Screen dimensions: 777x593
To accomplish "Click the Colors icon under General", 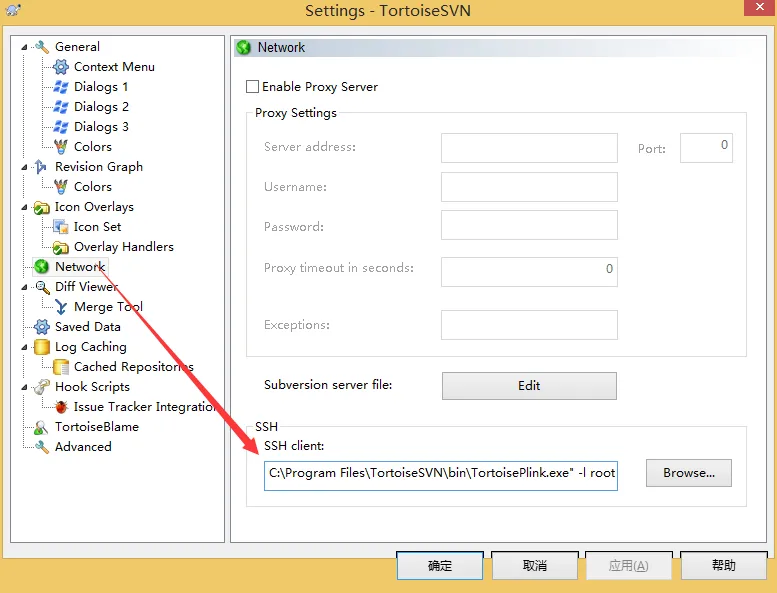I will [x=60, y=147].
